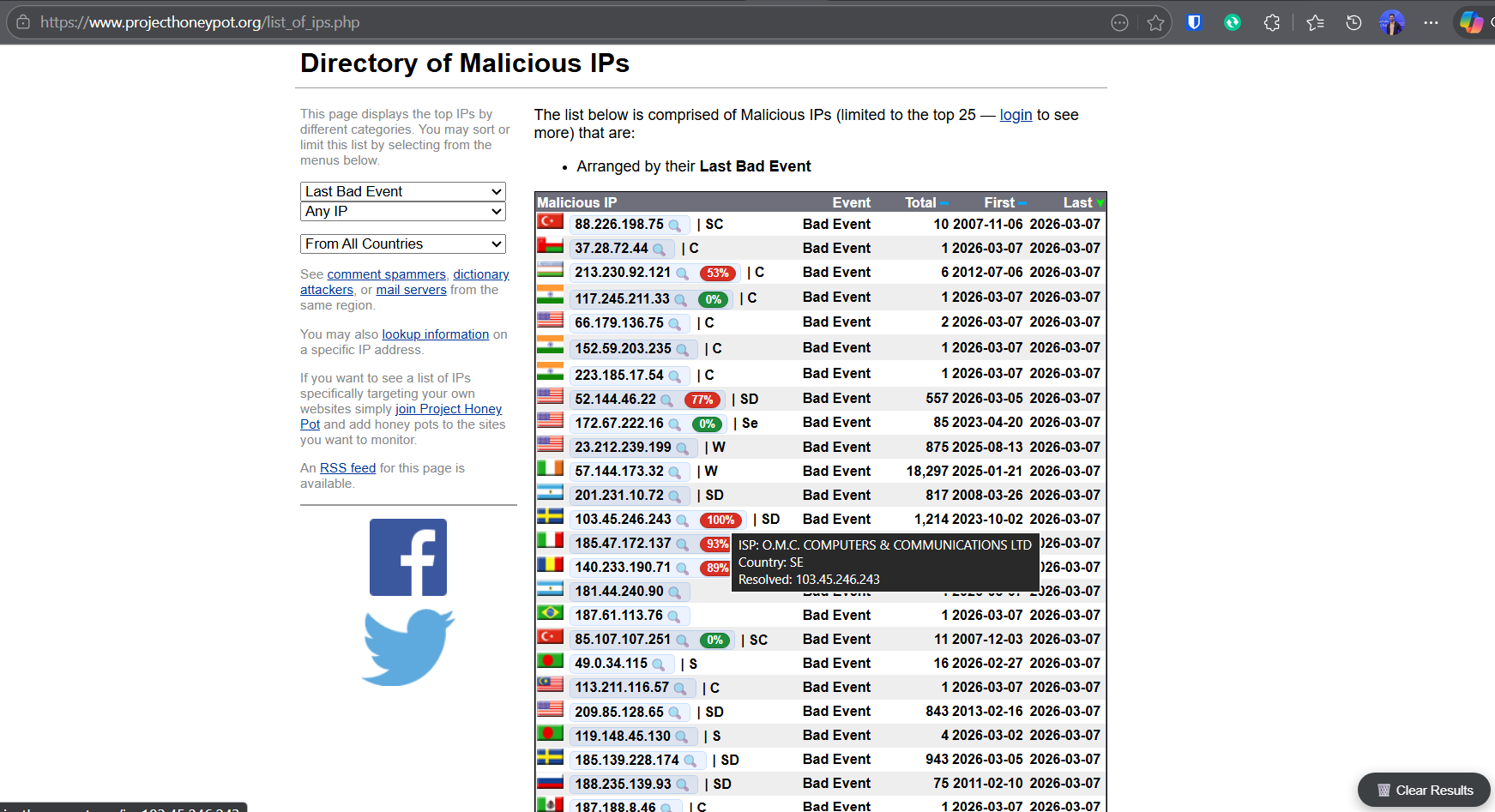Follow the join Project Honey Pot link
This screenshot has width=1495, height=812.
401,417
